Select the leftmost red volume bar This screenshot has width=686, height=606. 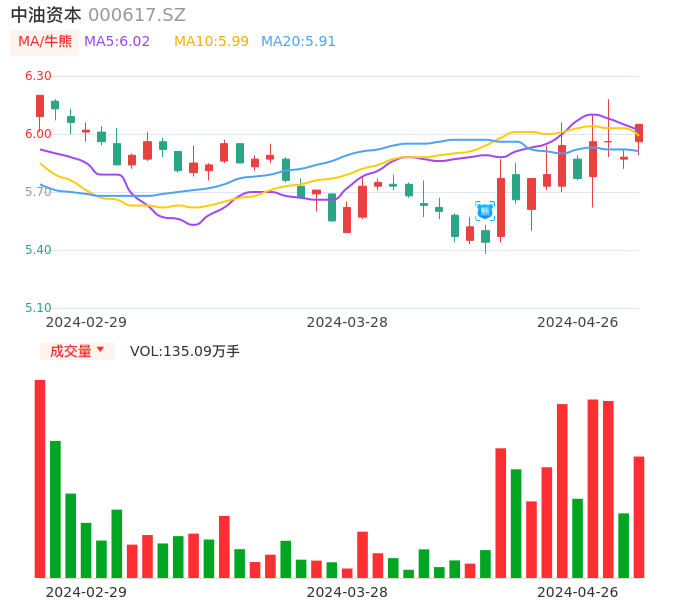coord(40,478)
